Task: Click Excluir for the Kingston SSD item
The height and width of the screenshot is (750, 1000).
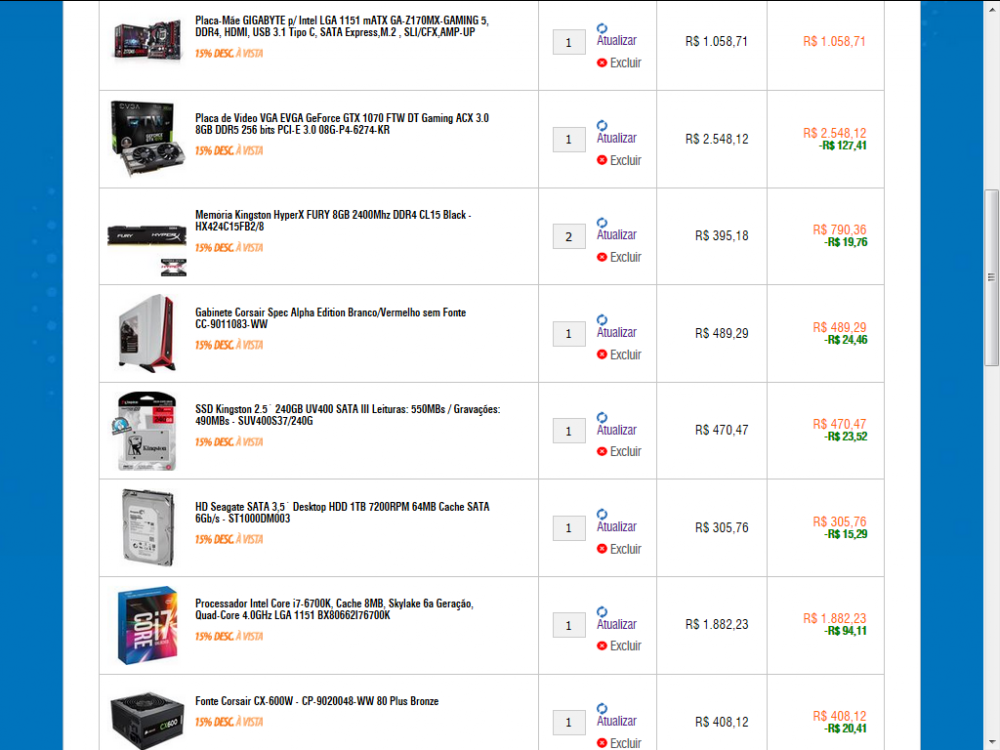Action: pos(625,452)
